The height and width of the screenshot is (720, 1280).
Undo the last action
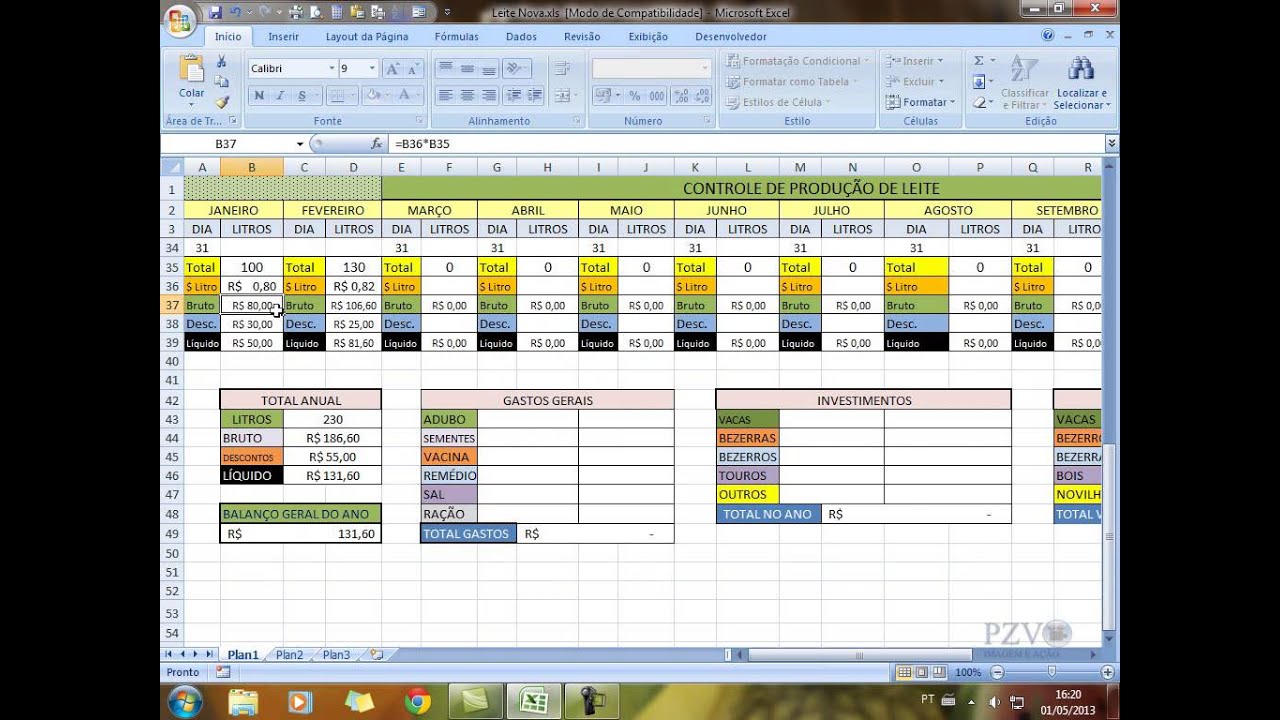pos(235,13)
